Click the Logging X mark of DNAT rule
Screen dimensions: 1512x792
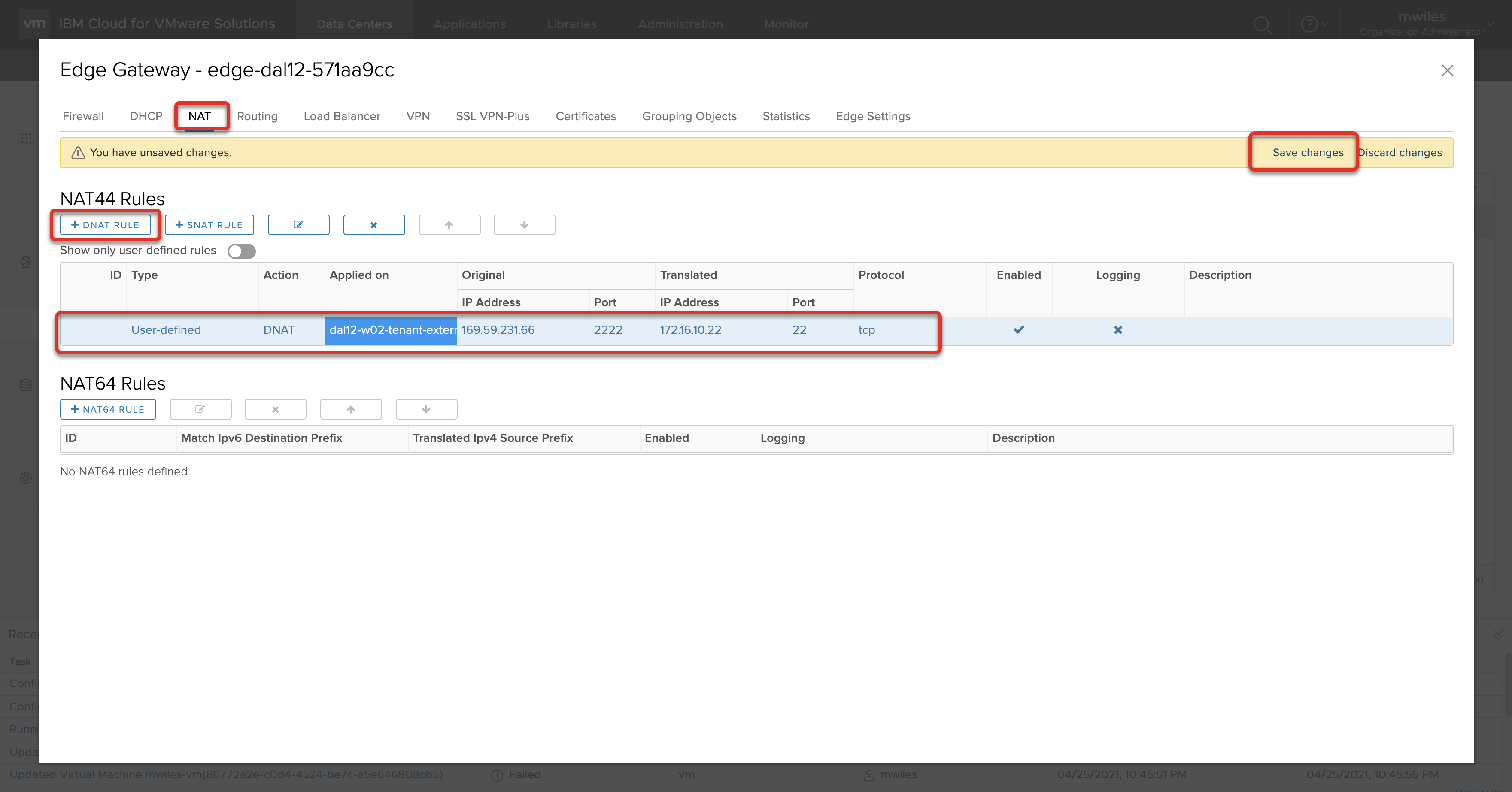(x=1117, y=329)
